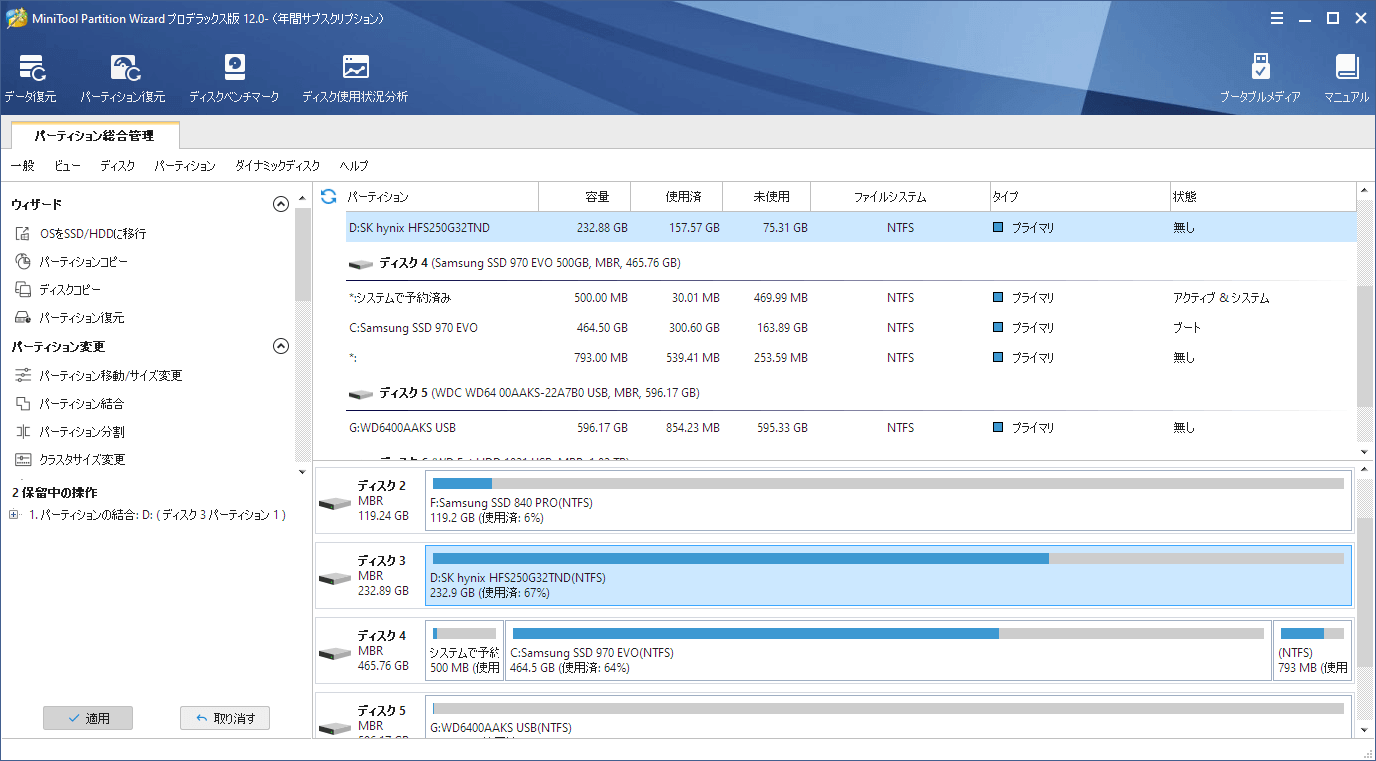Sort by 容量 column header
The width and height of the screenshot is (1376, 761).
(x=584, y=197)
